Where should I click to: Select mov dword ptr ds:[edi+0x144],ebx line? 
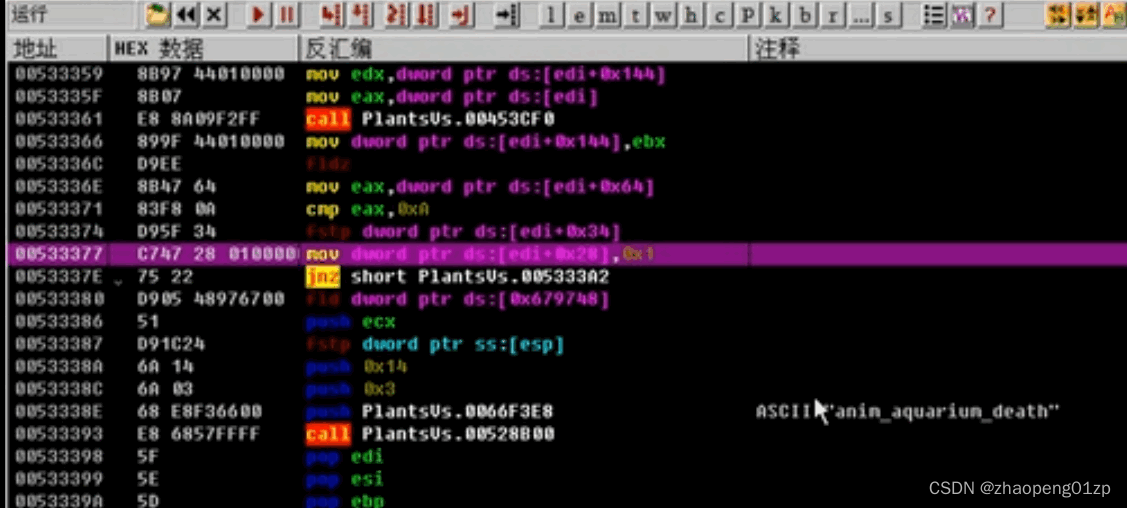pos(485,142)
